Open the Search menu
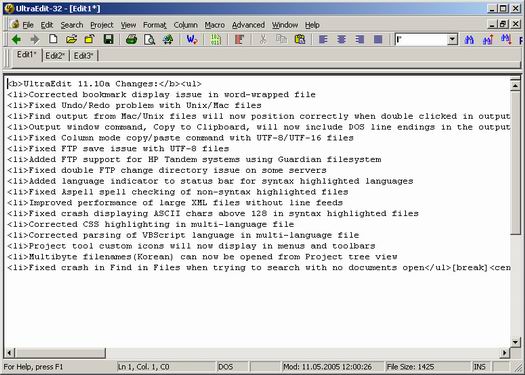The image size is (525, 375). pyautogui.click(x=72, y=25)
